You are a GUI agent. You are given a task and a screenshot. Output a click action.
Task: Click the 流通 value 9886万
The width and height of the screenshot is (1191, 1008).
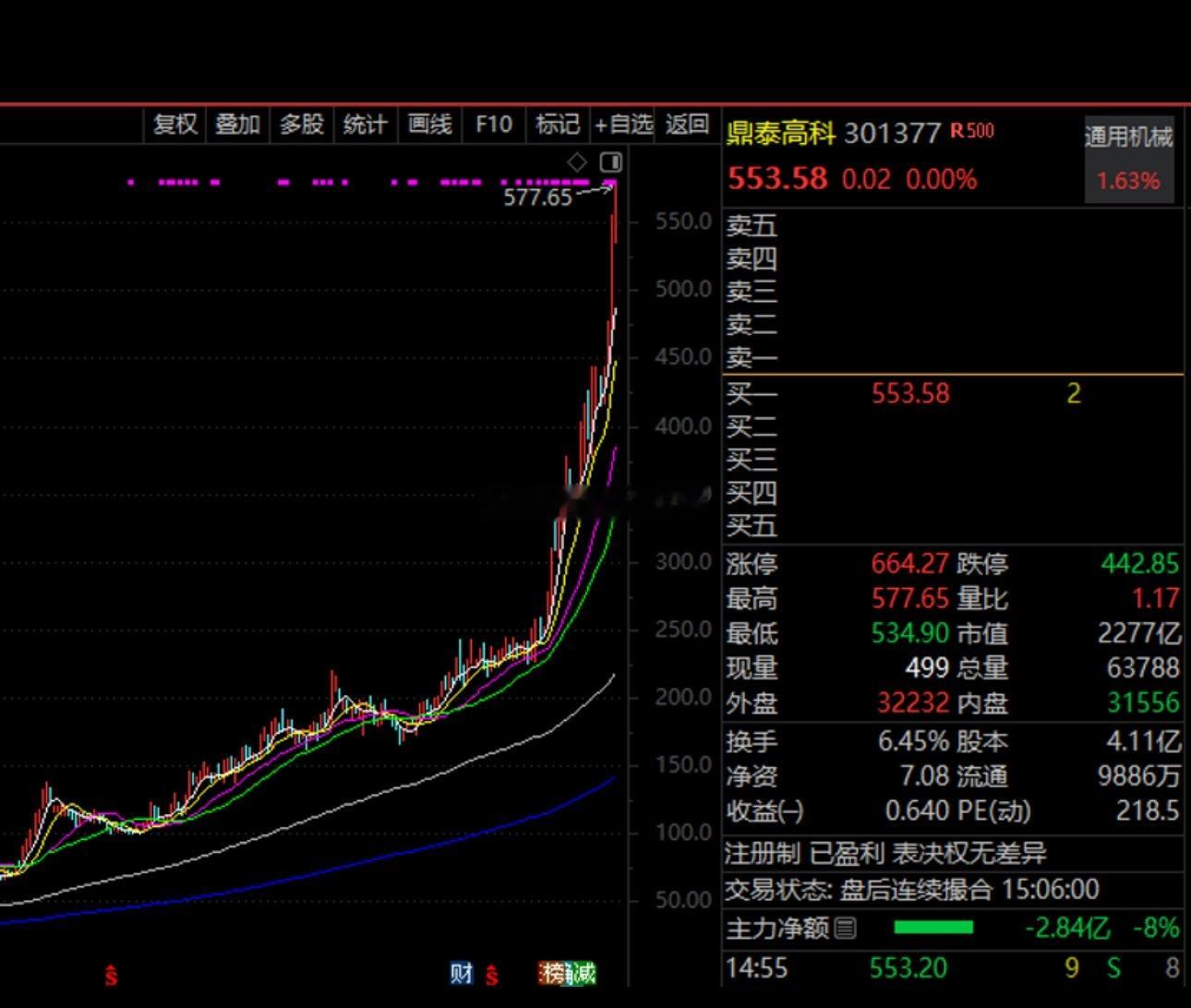1139,775
